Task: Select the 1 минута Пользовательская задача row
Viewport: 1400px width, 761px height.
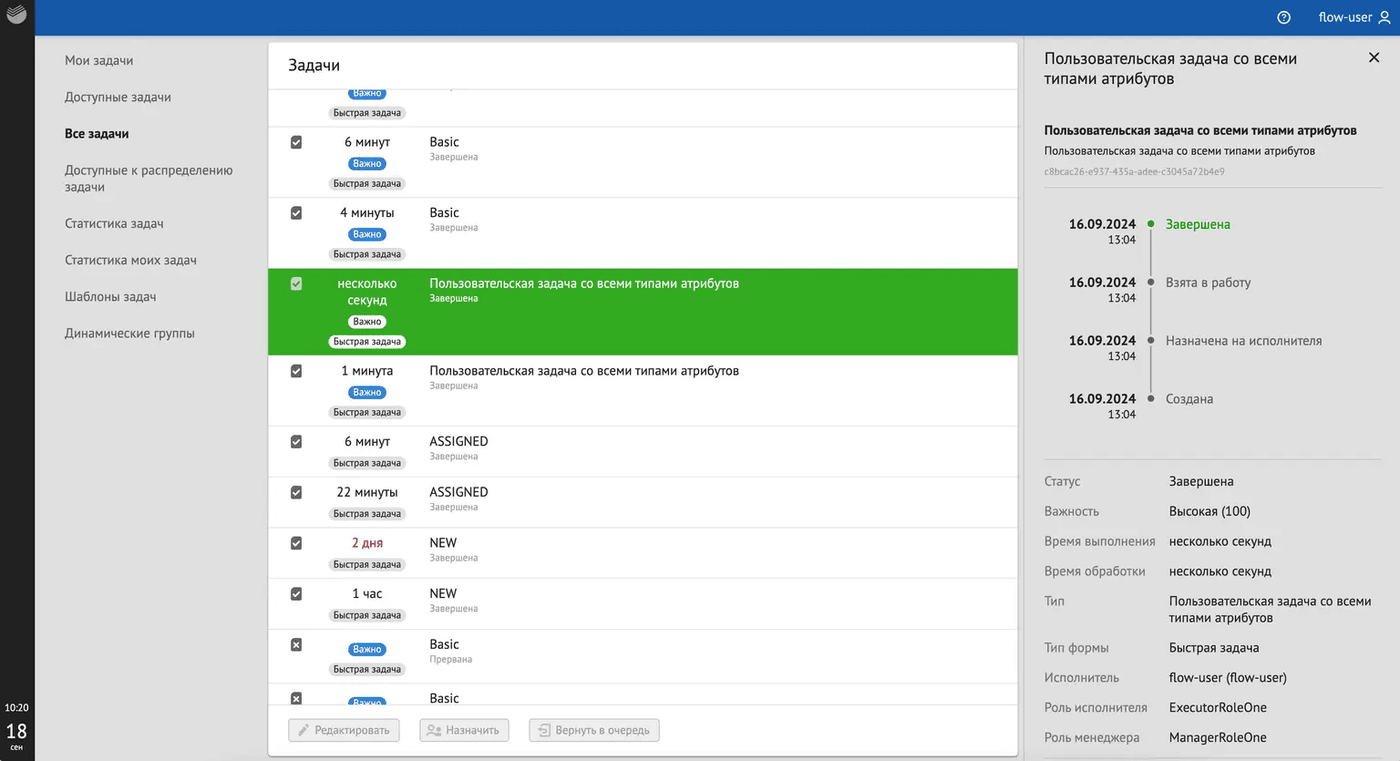Action: (643, 391)
